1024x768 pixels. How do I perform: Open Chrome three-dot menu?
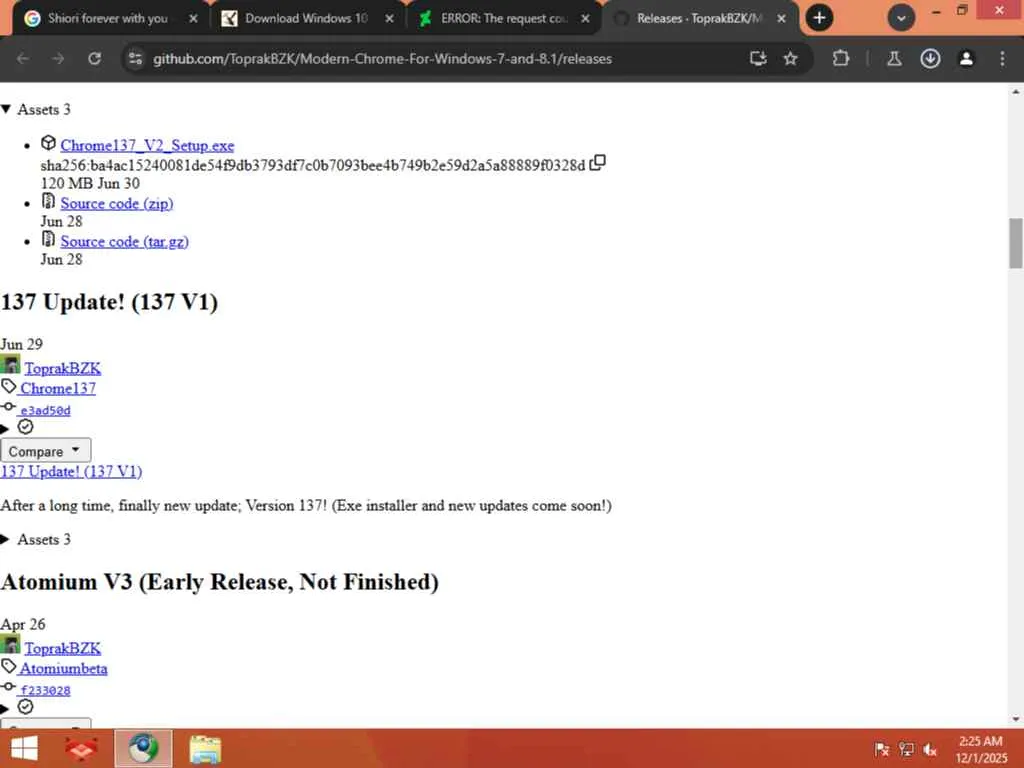pyautogui.click(x=1002, y=59)
